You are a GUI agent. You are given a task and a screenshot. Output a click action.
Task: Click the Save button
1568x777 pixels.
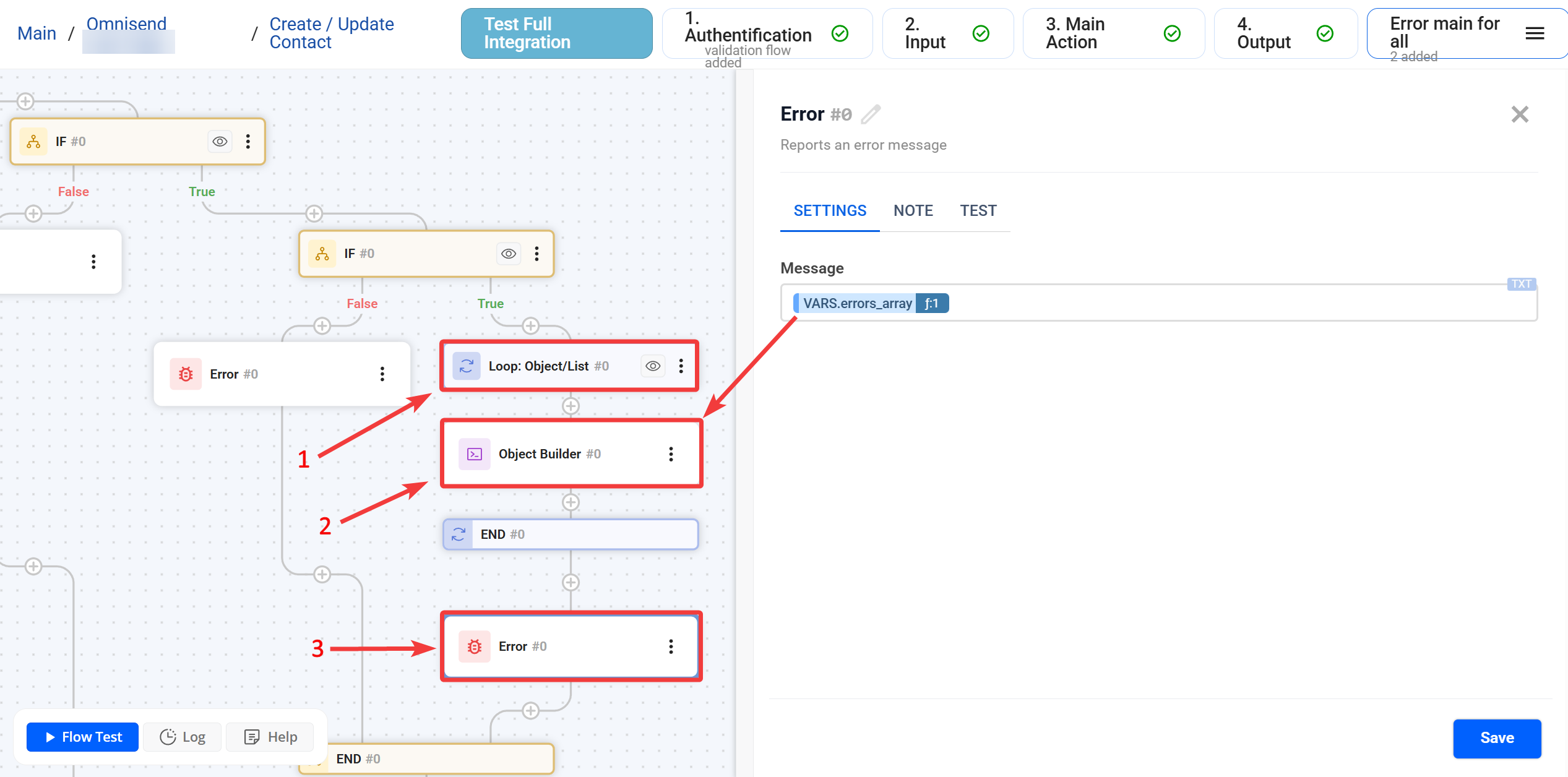(1496, 738)
